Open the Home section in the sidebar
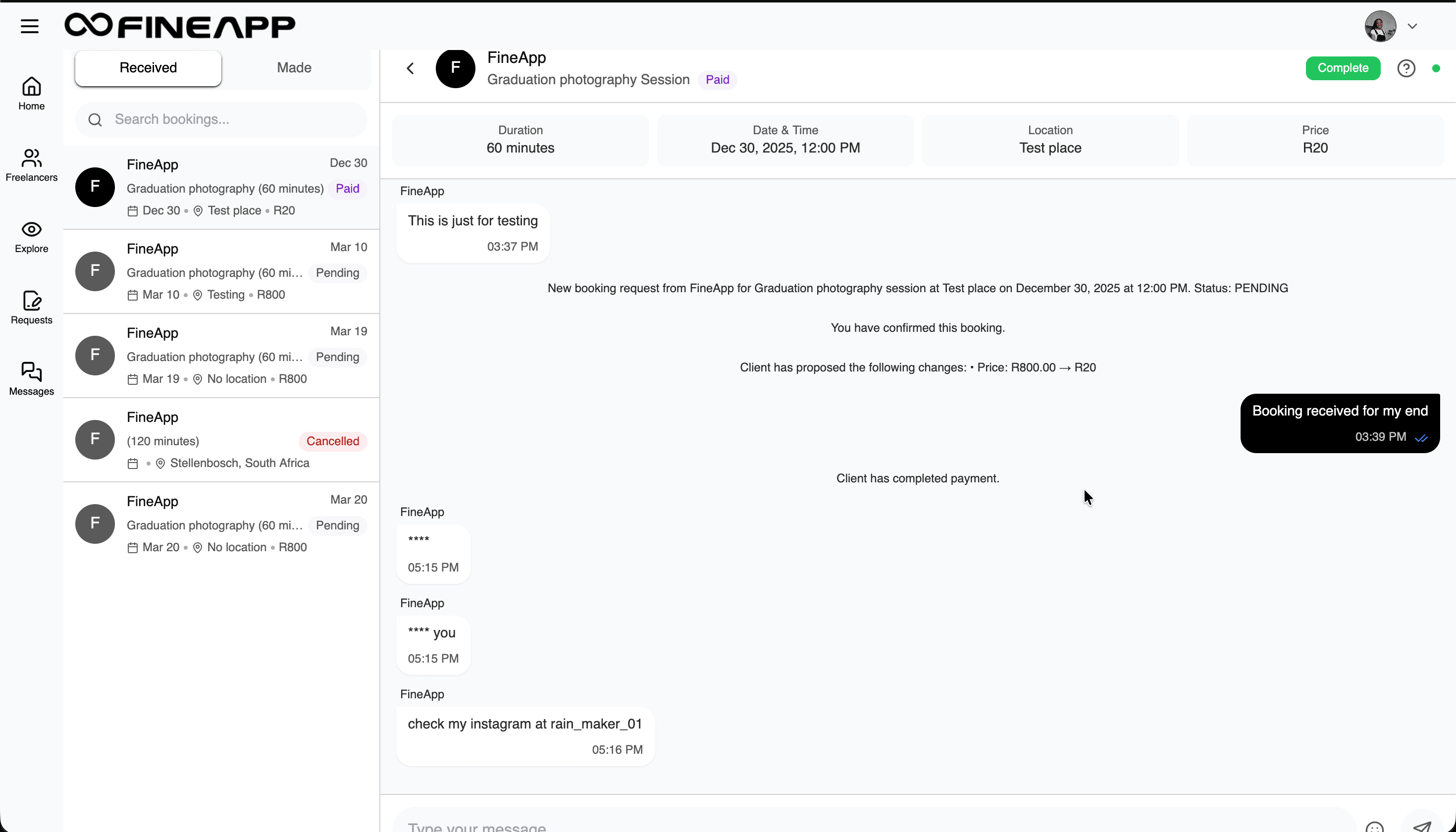This screenshot has width=1456, height=832. [x=31, y=93]
